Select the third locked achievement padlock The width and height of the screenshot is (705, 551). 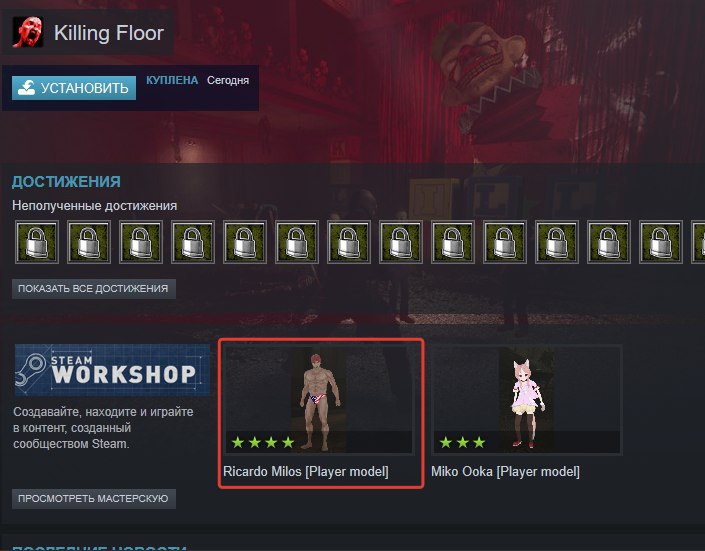pos(141,242)
